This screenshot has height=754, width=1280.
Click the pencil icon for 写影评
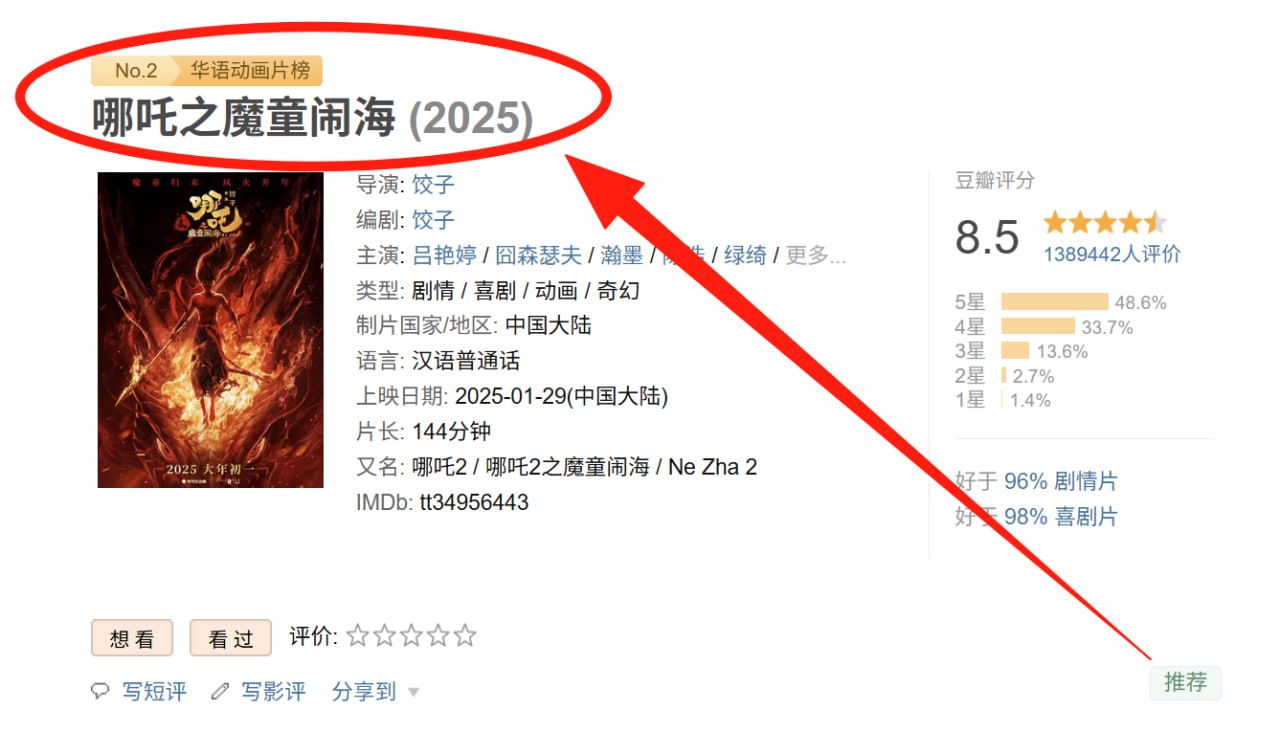tap(220, 691)
